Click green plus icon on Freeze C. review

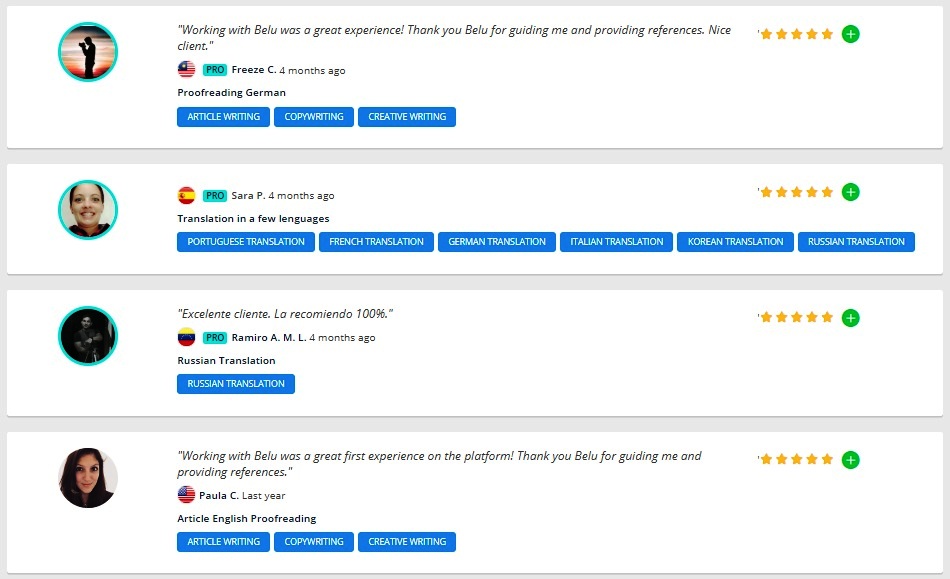click(x=850, y=34)
